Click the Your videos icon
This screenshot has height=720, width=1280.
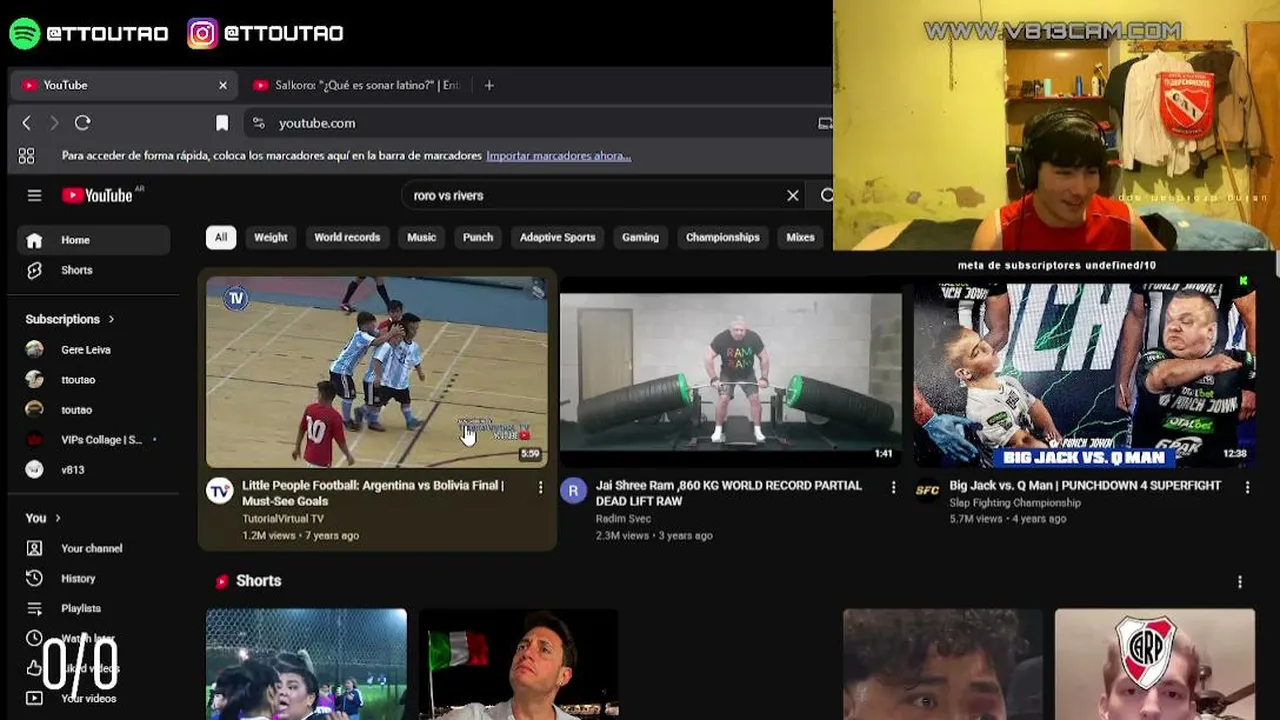point(34,698)
